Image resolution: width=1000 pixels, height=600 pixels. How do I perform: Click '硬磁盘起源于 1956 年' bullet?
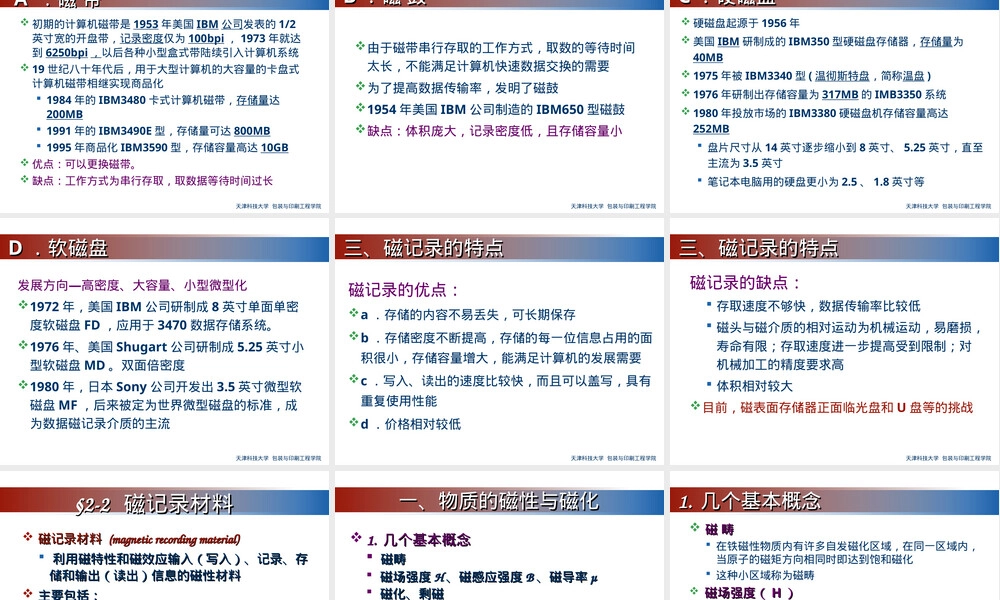pyautogui.click(x=746, y=23)
